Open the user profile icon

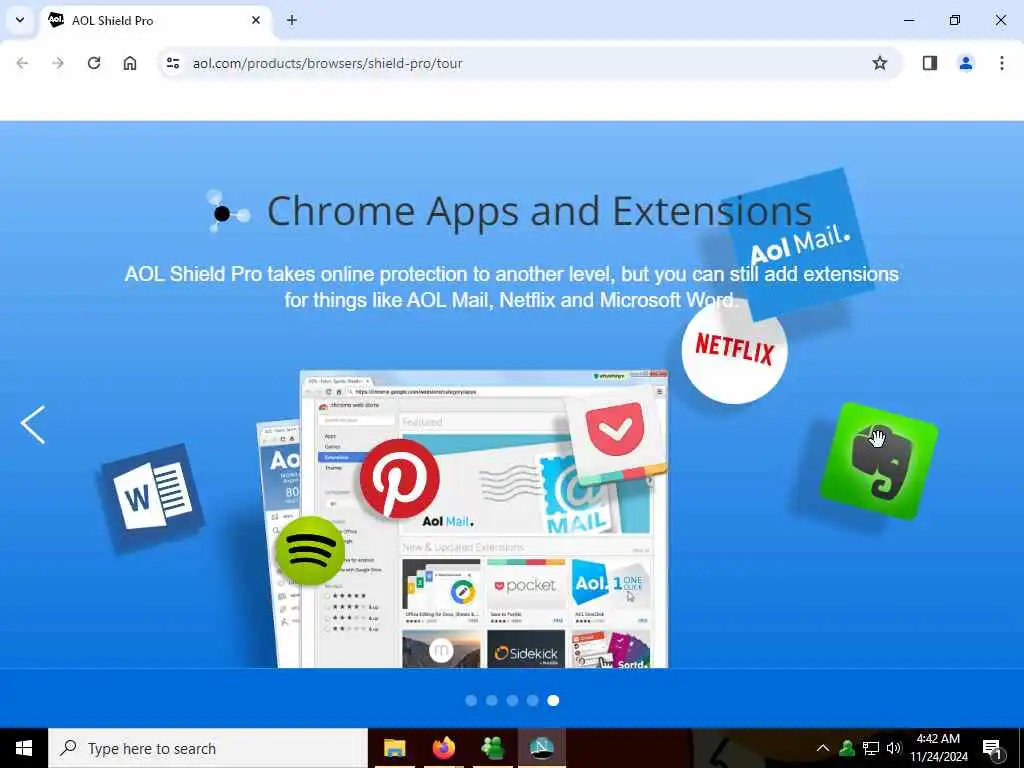pyautogui.click(x=966, y=63)
